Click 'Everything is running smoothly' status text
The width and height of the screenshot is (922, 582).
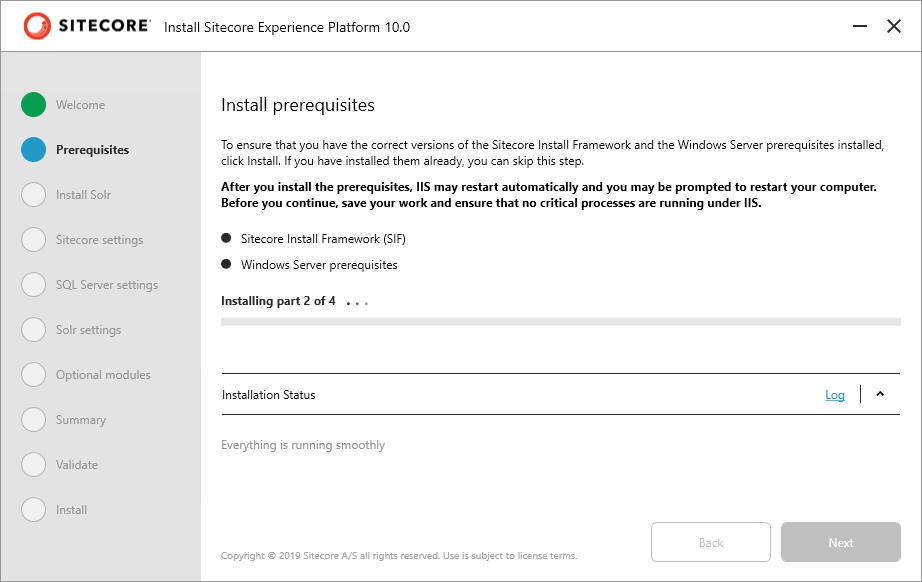pyautogui.click(x=303, y=445)
